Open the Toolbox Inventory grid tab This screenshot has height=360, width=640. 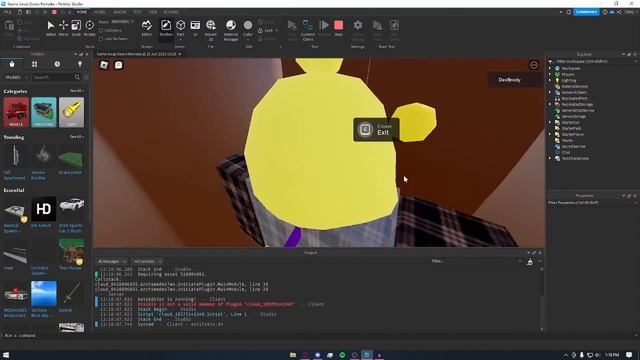pos(35,64)
